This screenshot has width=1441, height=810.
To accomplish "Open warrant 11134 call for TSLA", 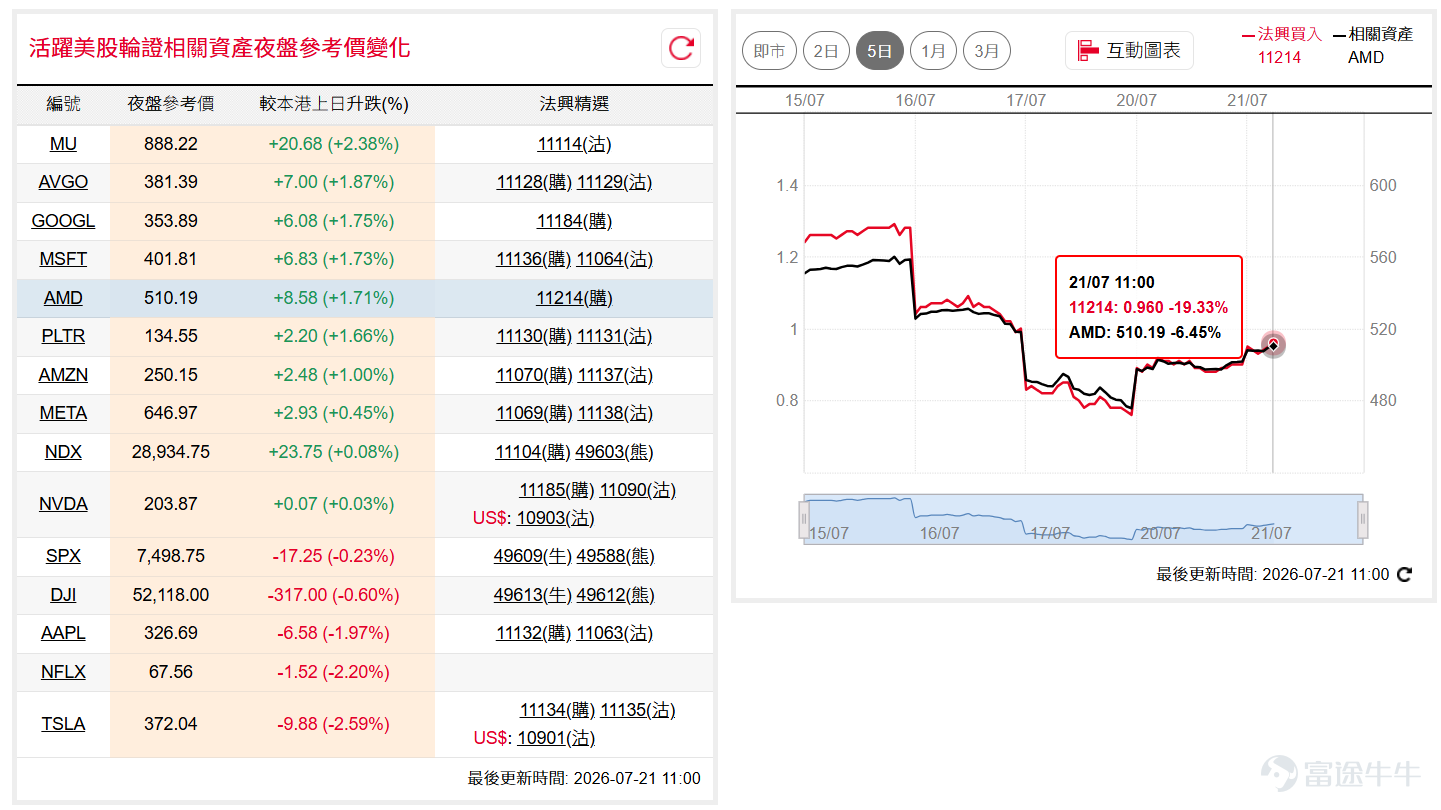I will (x=557, y=710).
